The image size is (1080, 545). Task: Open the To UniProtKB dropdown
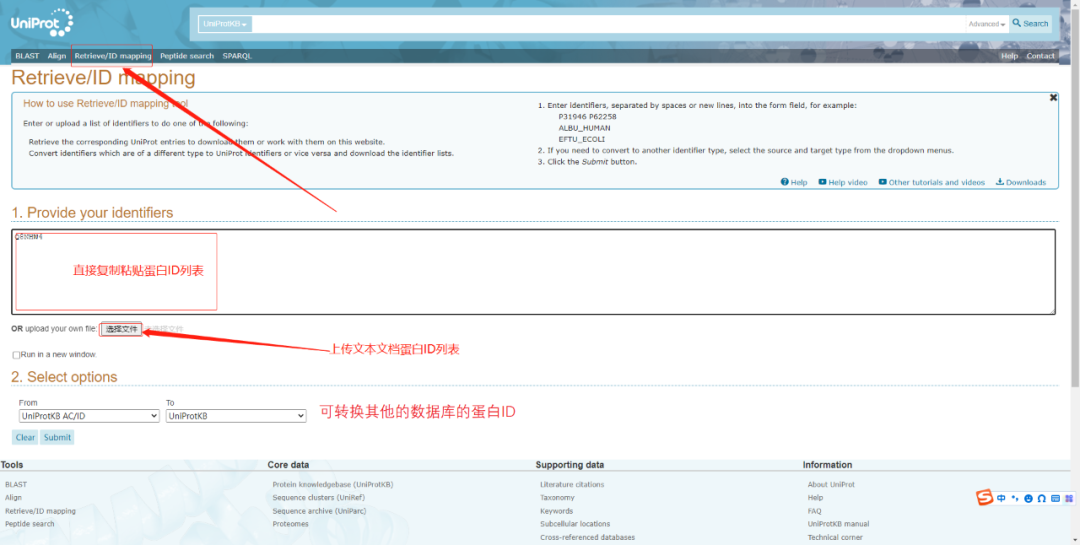pos(236,416)
